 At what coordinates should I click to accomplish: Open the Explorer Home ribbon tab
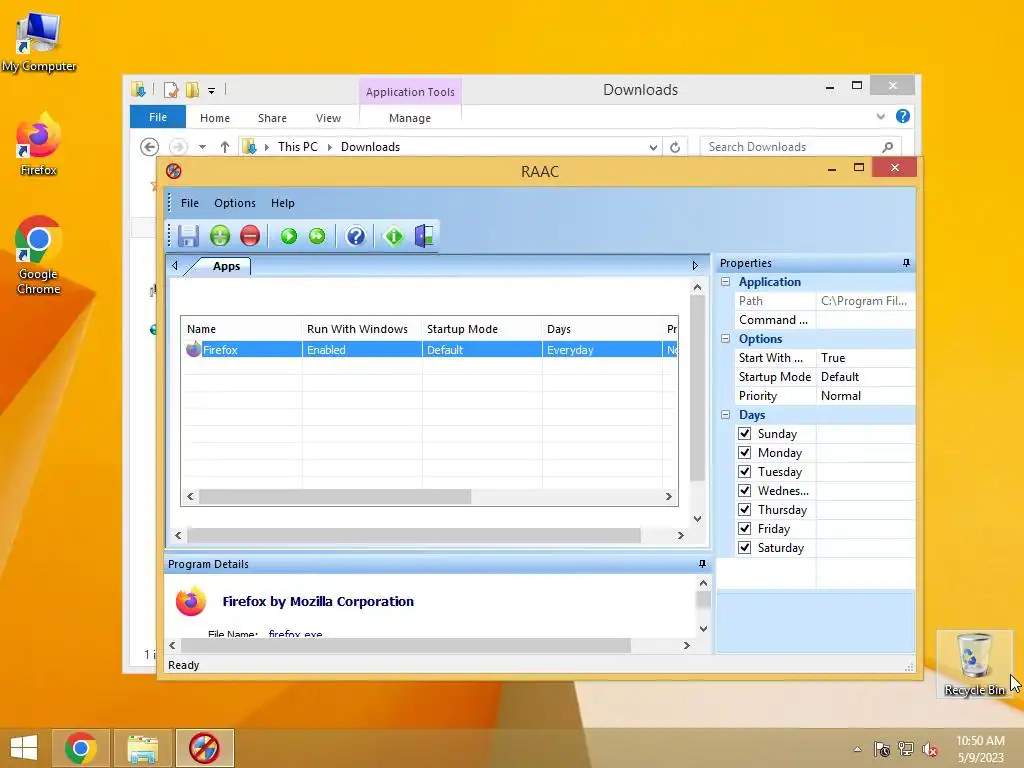(x=215, y=118)
